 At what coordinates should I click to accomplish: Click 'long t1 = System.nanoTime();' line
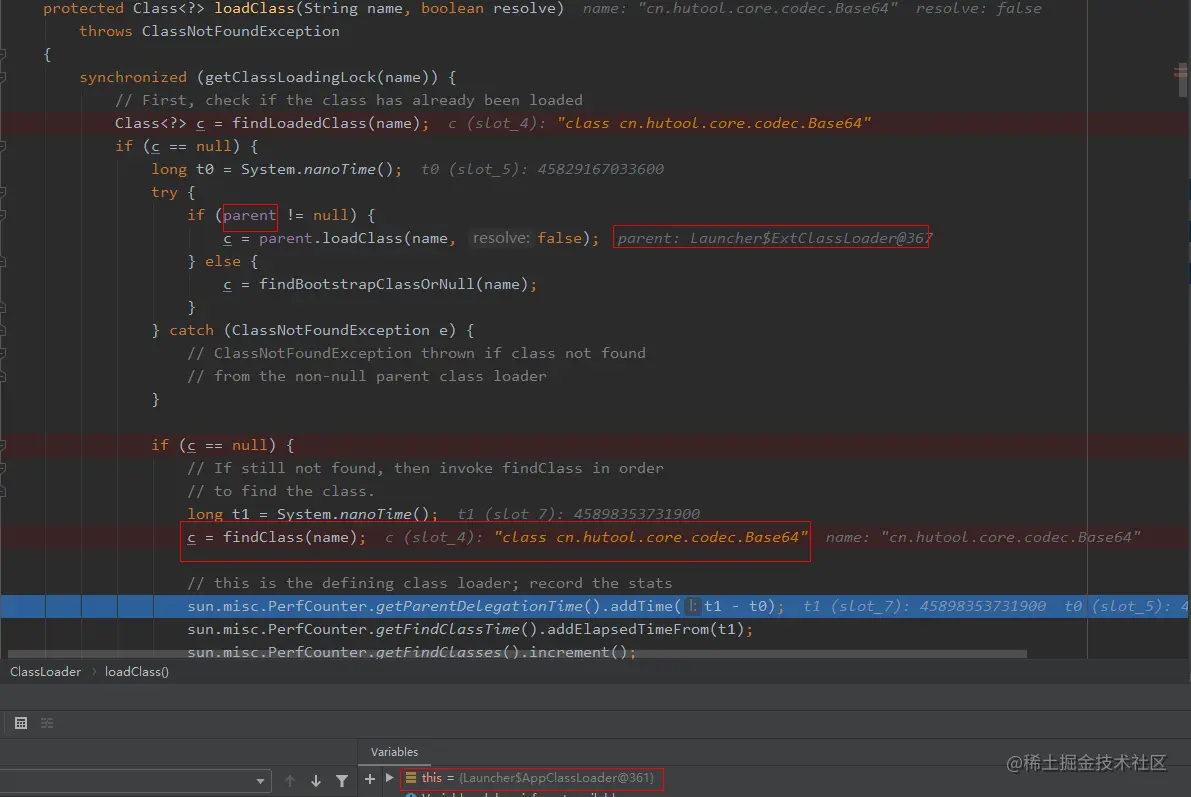click(312, 514)
